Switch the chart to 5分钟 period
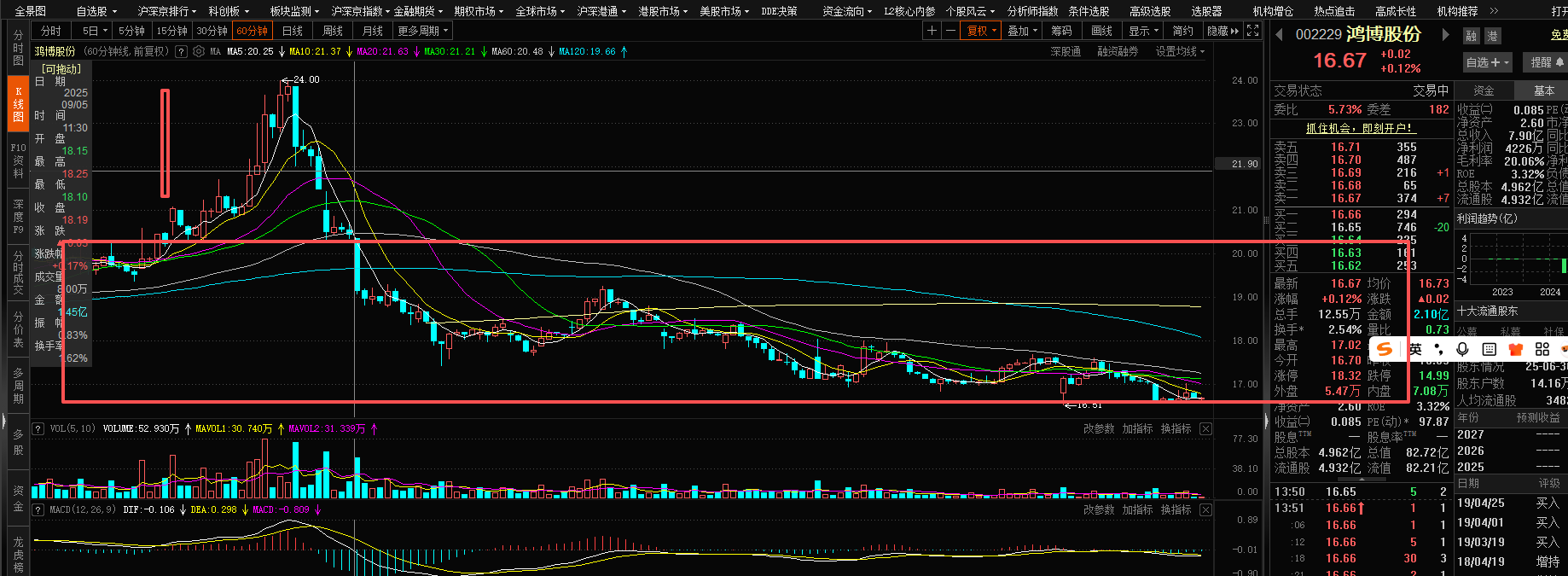1568x576 pixels. tap(131, 31)
